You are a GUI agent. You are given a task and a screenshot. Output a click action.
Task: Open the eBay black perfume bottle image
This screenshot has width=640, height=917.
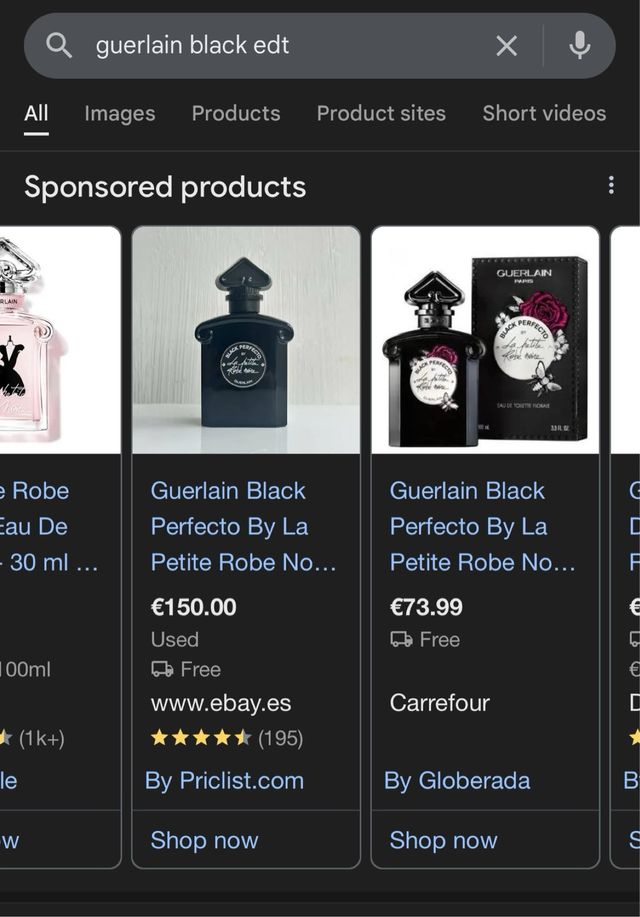246,340
